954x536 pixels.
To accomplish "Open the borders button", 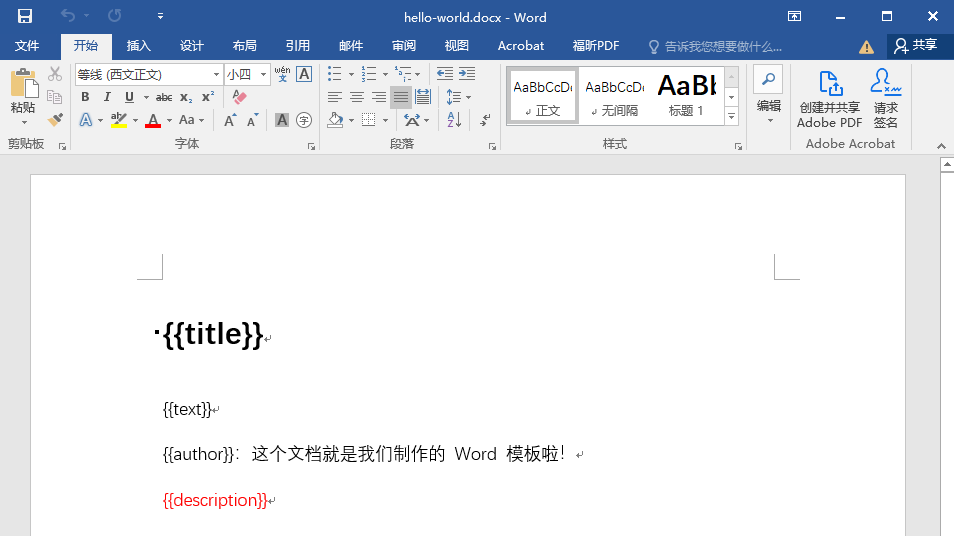I will click(x=369, y=120).
